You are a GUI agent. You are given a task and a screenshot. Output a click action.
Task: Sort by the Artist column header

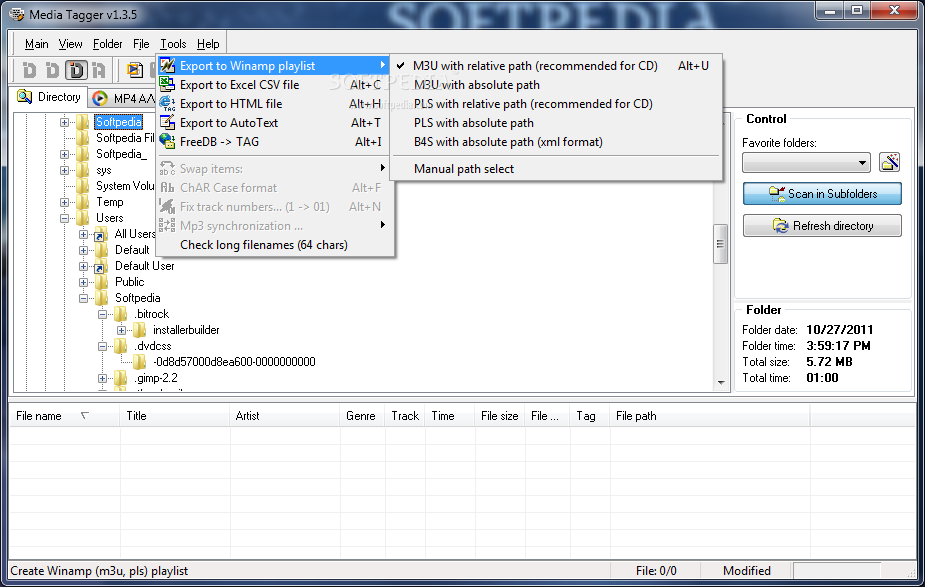[x=284, y=416]
